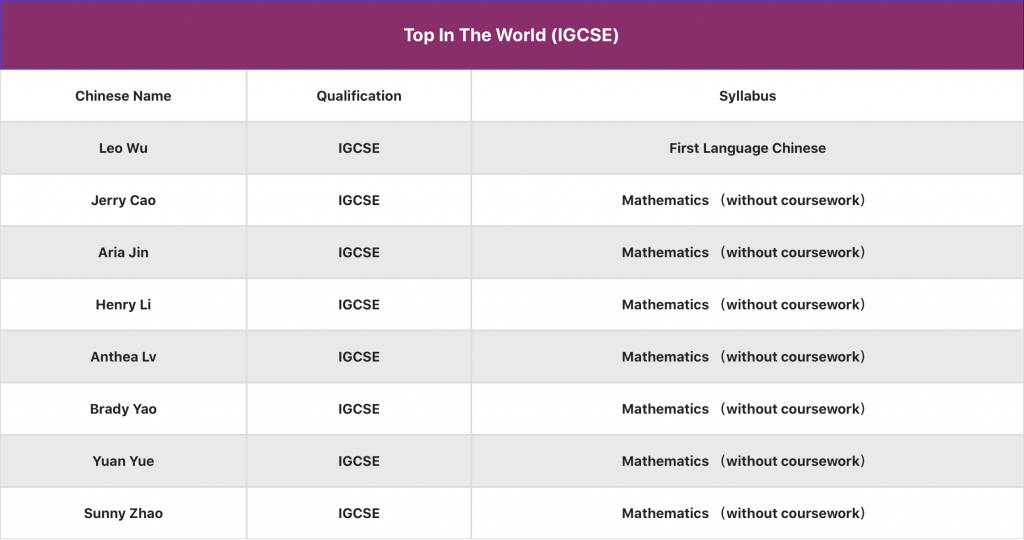
Task: Click the 'Qualification' column header
Action: (x=359, y=96)
